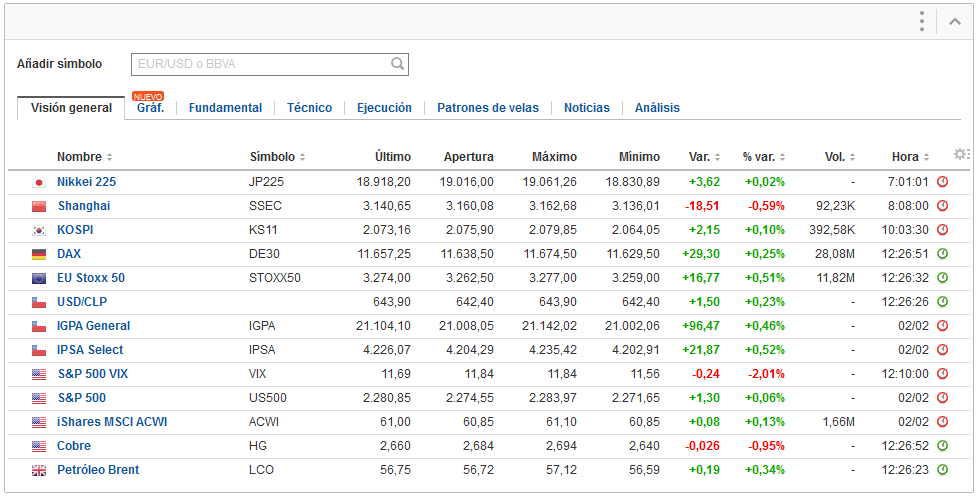The width and height of the screenshot is (978, 499).
Task: Click the STOXX50 symbol cell
Action: coord(274,278)
